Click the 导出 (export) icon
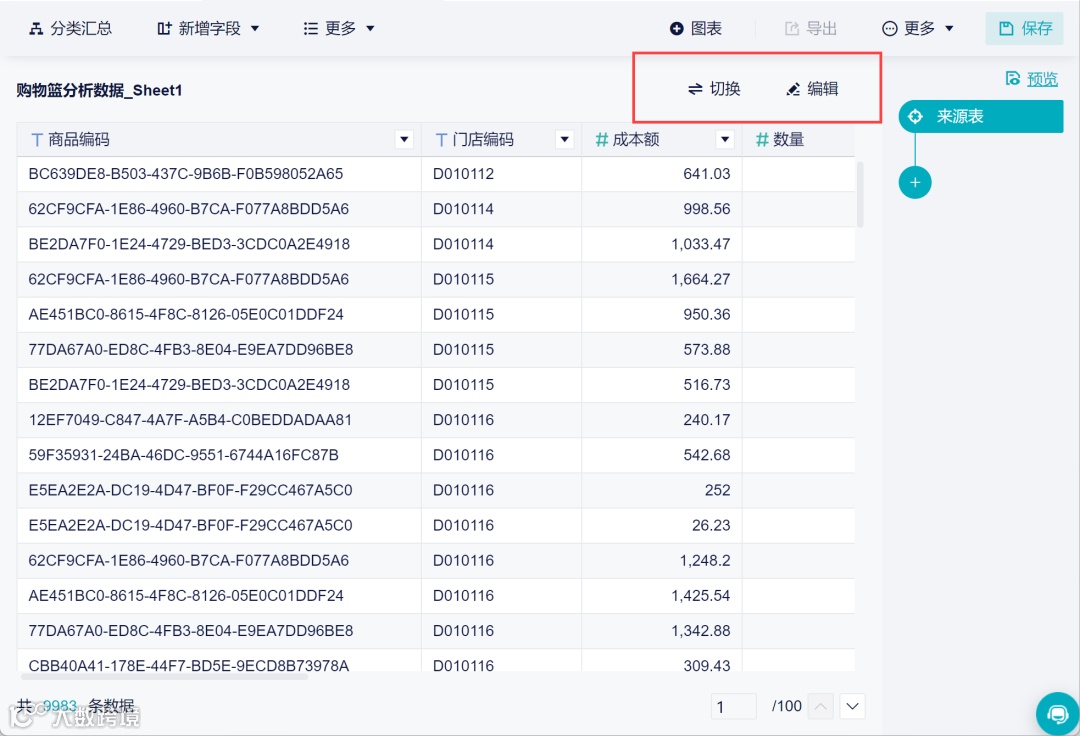Screen dimensions: 1080x736 [x=810, y=28]
